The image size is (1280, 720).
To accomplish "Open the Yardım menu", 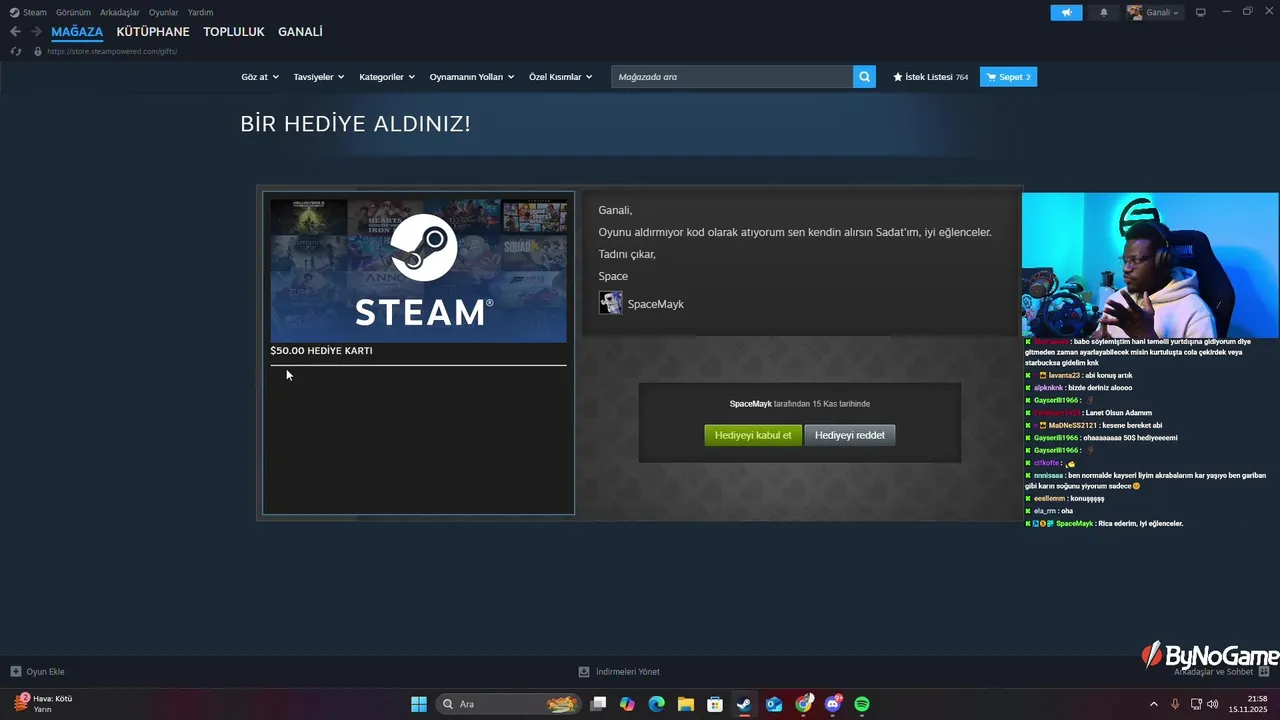I will tap(200, 12).
